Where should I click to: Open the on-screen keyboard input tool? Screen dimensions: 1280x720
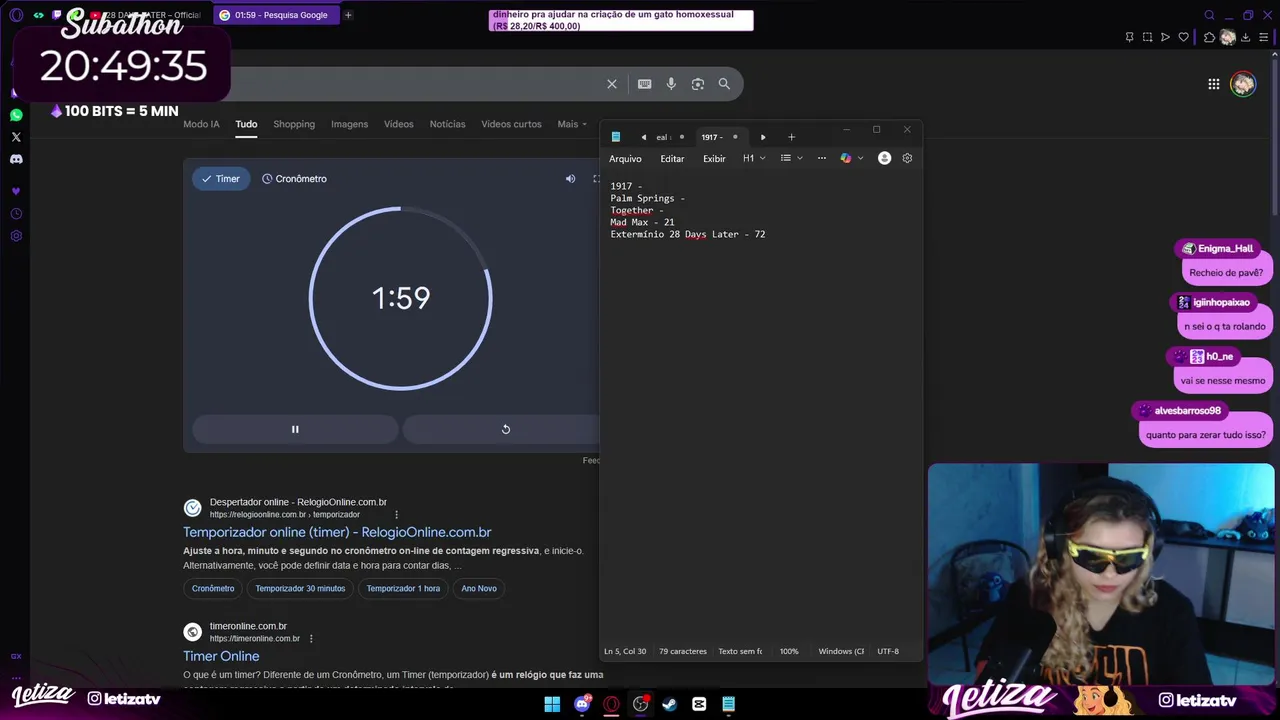(645, 84)
